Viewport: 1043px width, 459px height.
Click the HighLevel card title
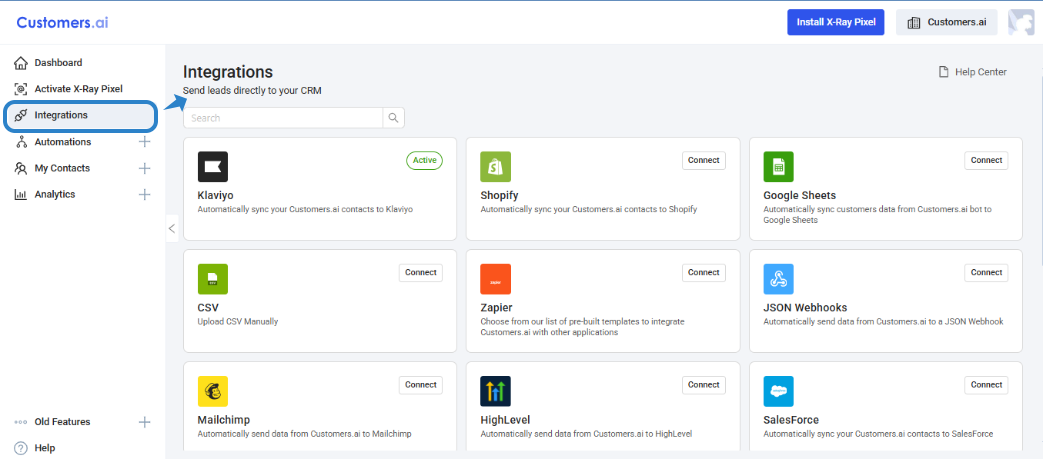coord(505,420)
